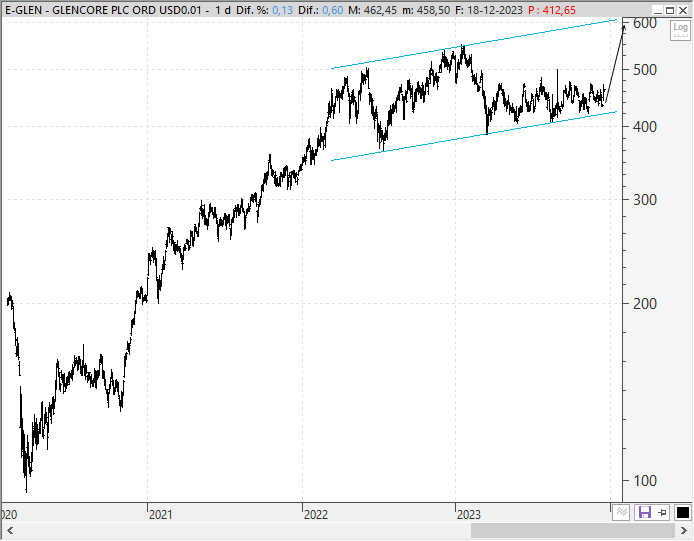Click the 2022 date axis label
Viewport: 694px width, 541px height.
(316, 514)
